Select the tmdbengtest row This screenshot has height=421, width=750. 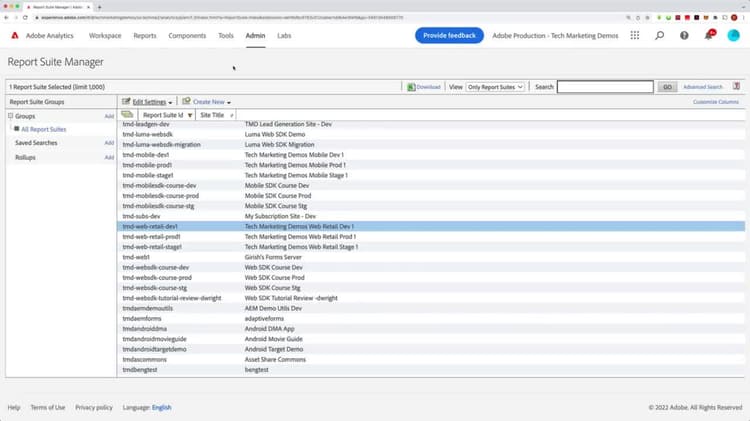click(431, 370)
